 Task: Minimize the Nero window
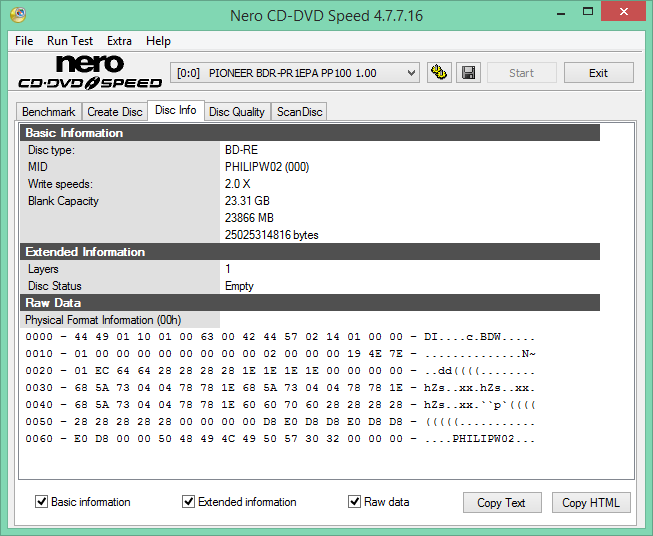pos(561,12)
